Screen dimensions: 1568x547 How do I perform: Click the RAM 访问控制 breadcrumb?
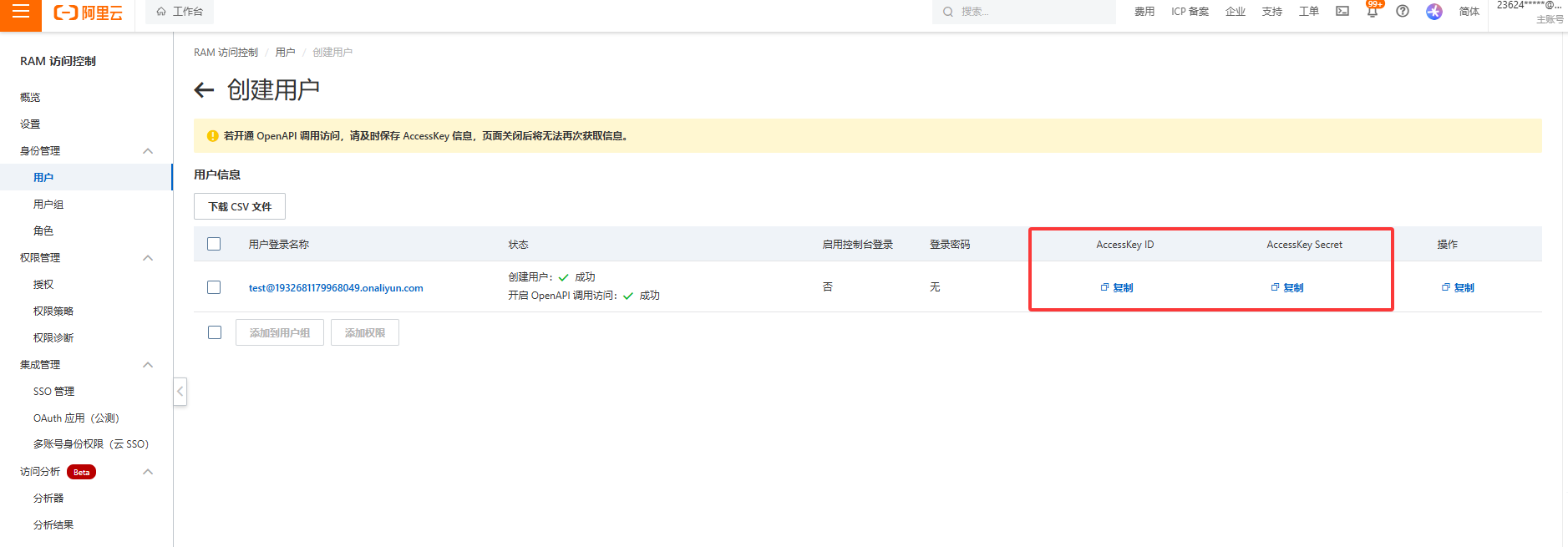click(x=226, y=53)
